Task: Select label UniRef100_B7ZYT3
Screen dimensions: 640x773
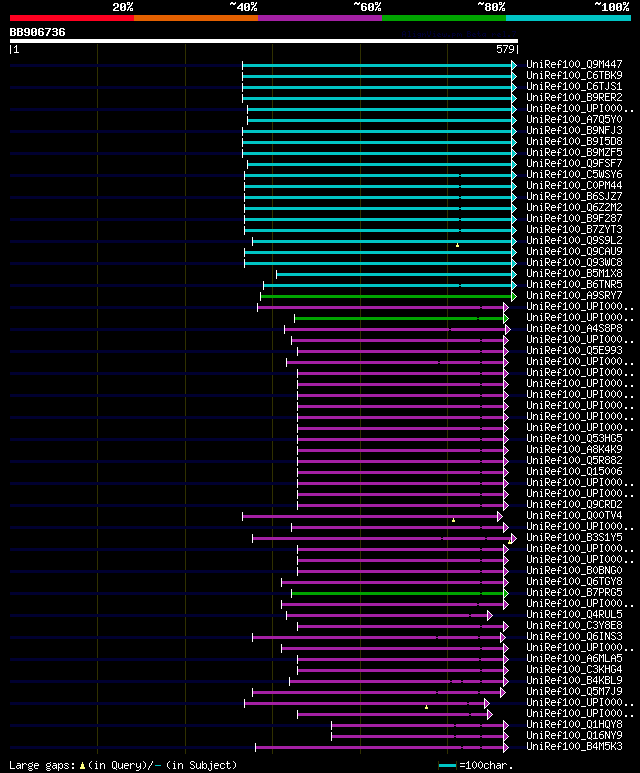Action: 574,229
